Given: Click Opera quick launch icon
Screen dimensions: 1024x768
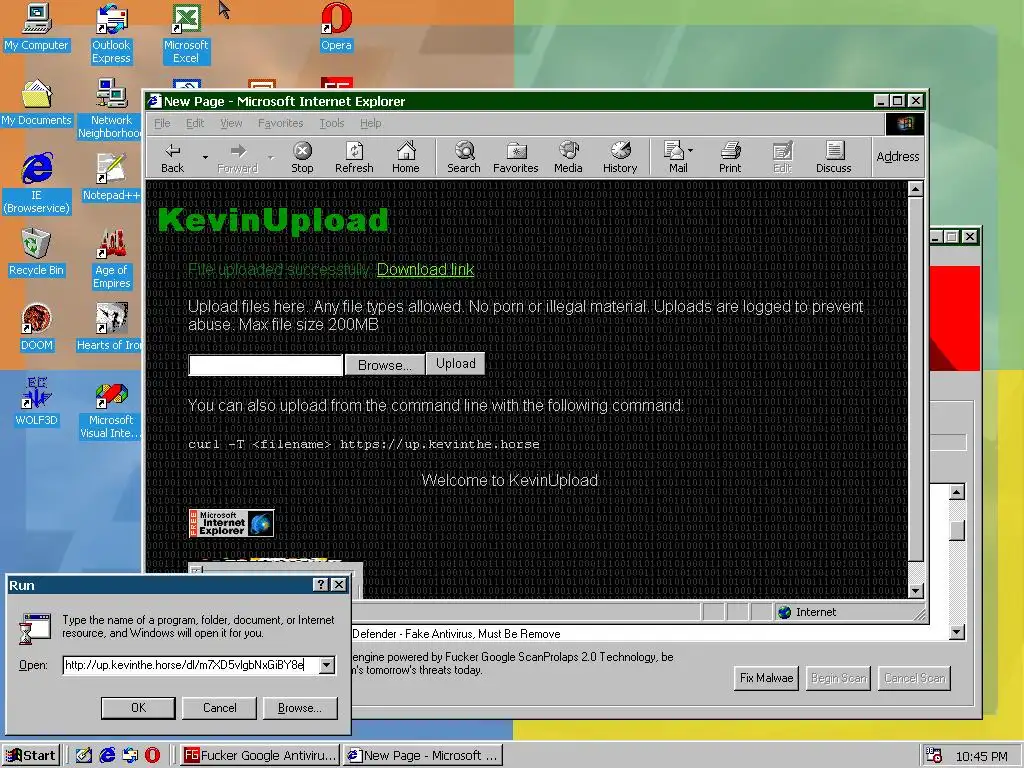Looking at the screenshot, I should coord(152,756).
